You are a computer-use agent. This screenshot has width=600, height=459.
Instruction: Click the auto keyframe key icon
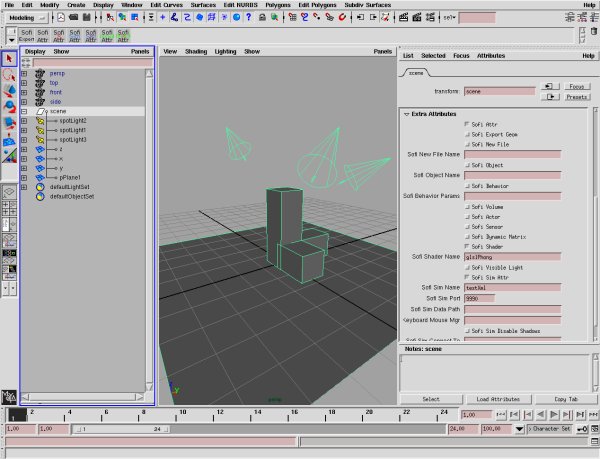tap(582, 429)
